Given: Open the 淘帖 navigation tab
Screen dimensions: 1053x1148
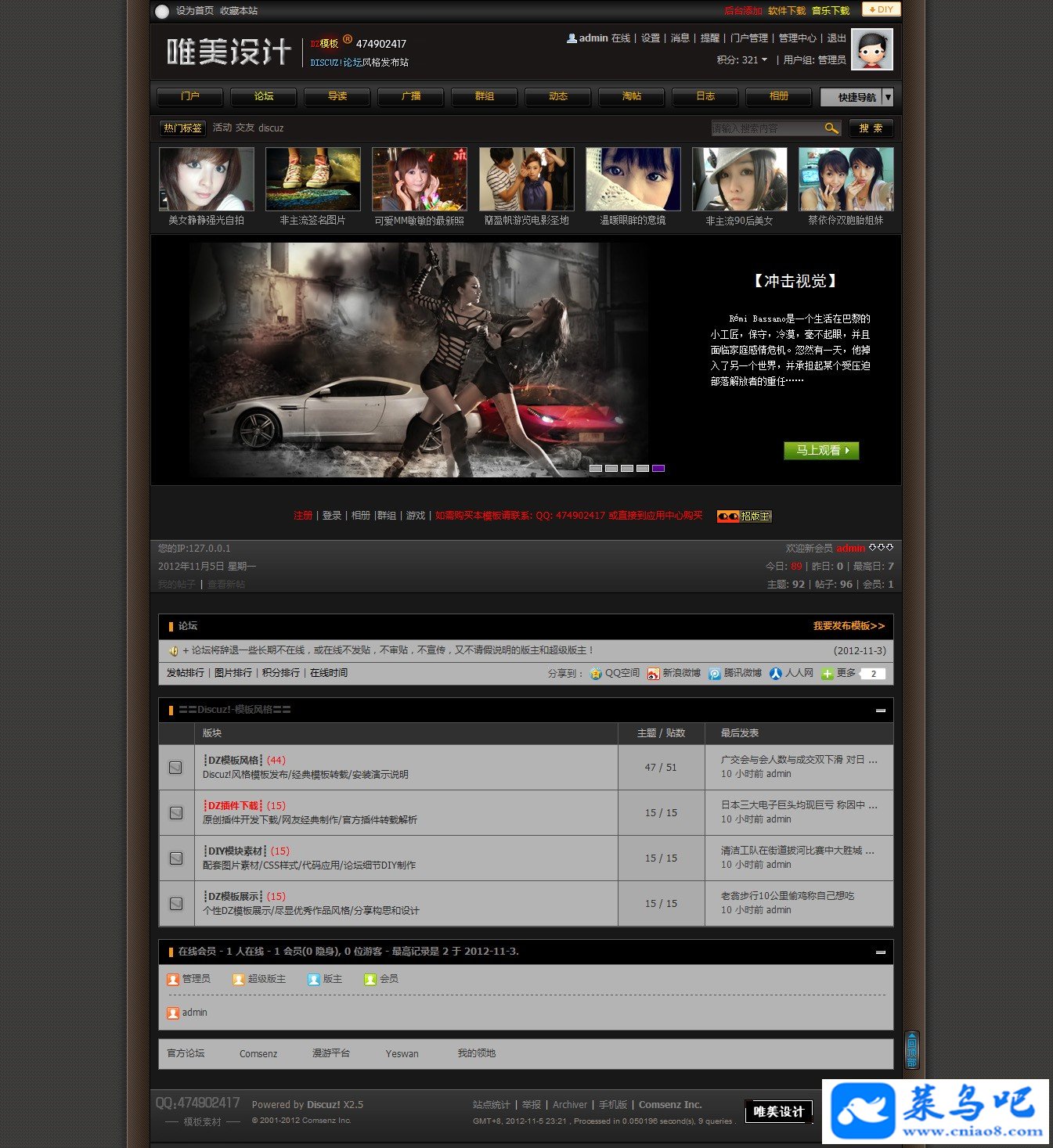Looking at the screenshot, I should point(632,96).
